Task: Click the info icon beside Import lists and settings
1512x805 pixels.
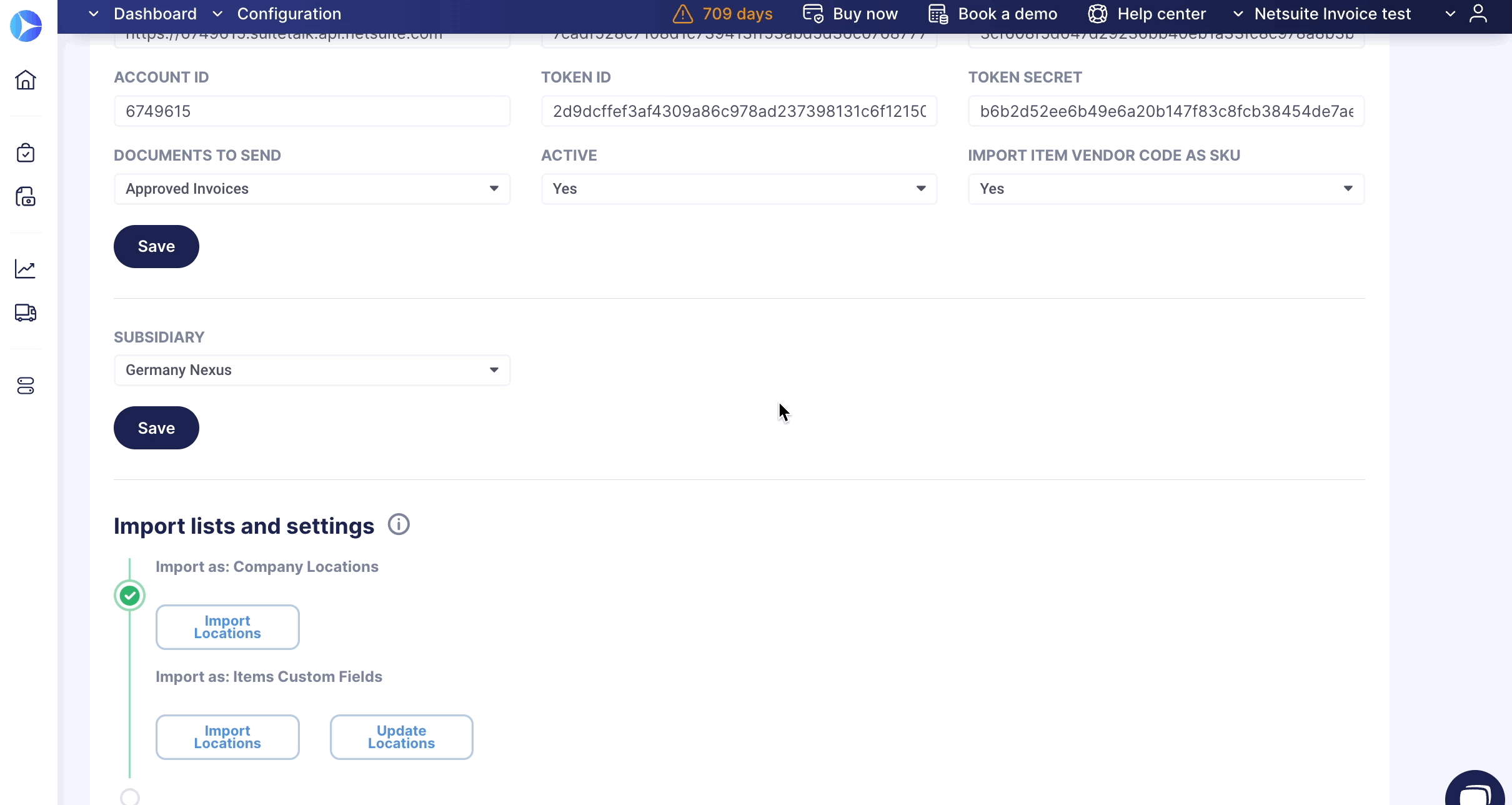Action: pos(398,524)
